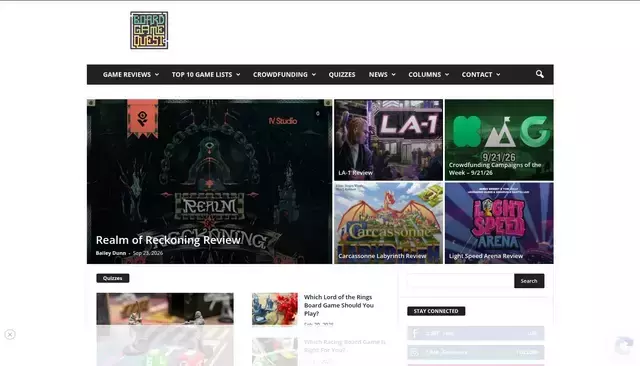Open the Facebook icon under Stay Connected
This screenshot has width=640, height=366.
415,333
